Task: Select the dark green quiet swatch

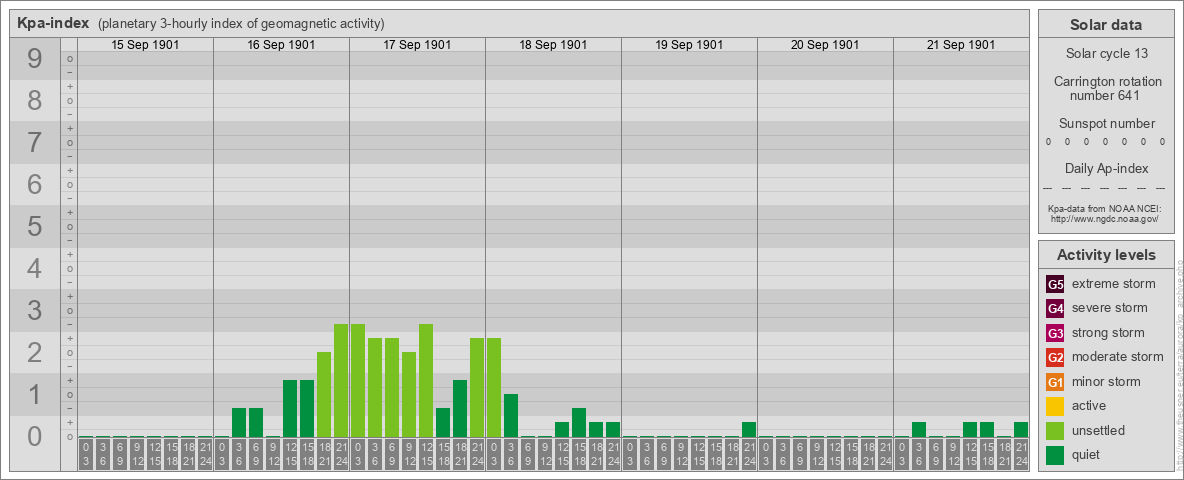Action: click(1055, 455)
